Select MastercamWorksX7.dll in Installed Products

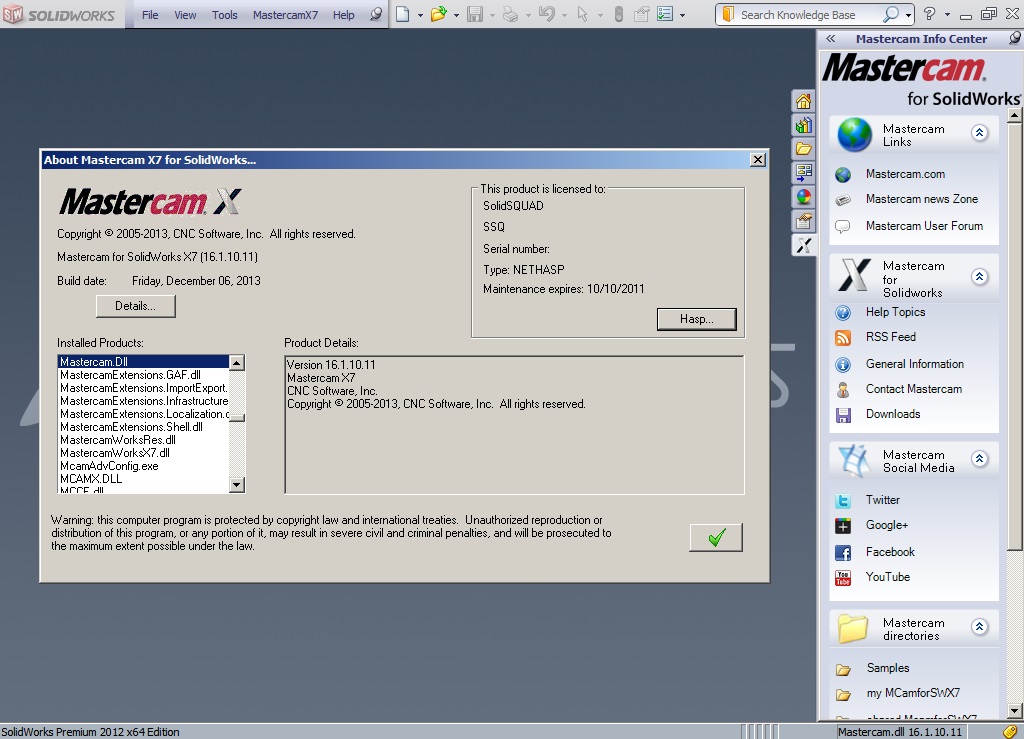(x=144, y=453)
